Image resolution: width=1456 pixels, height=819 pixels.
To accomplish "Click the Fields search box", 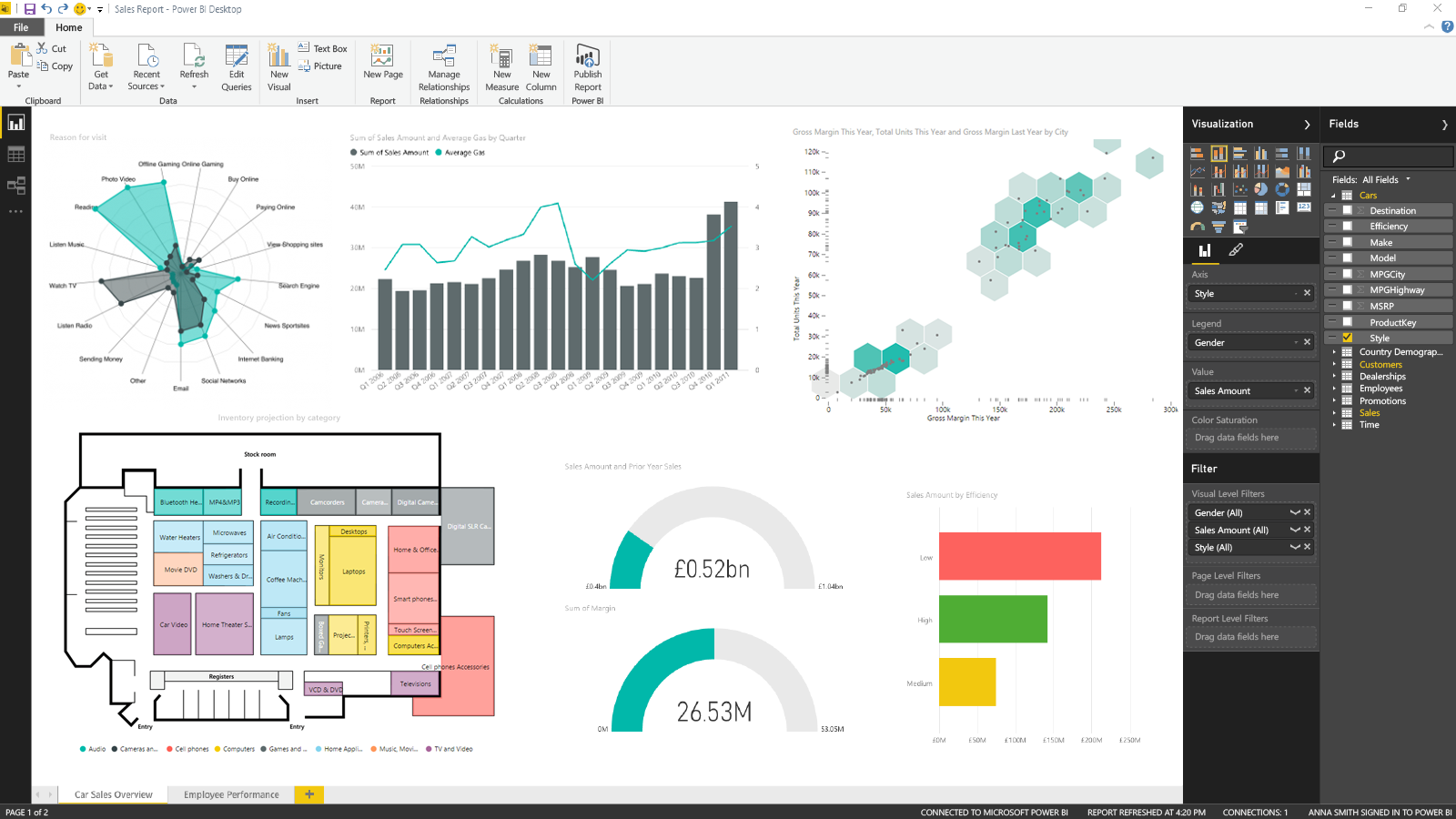I will (1388, 156).
